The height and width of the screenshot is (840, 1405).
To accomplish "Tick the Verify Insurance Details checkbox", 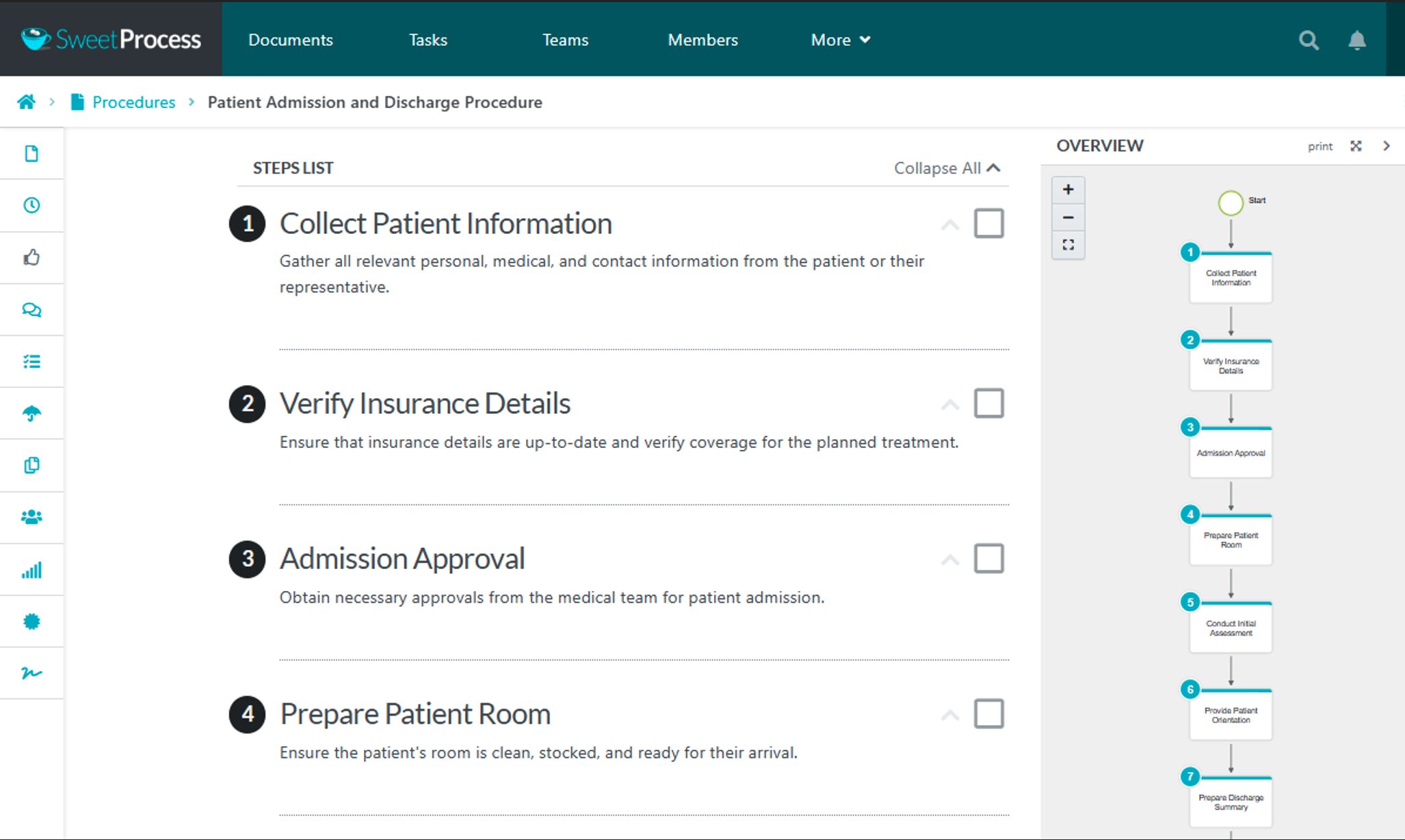I will pos(988,404).
